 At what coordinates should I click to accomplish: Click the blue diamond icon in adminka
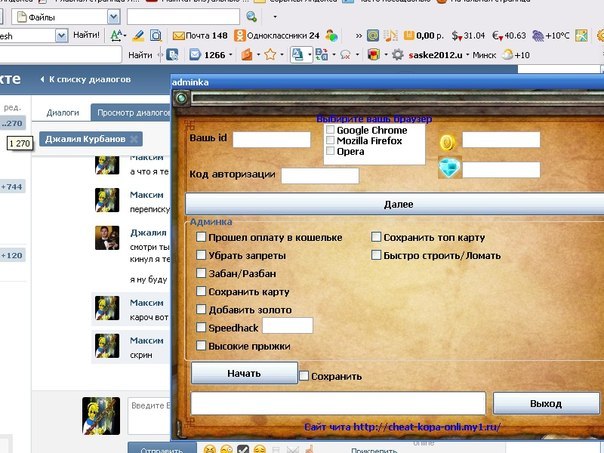450,168
